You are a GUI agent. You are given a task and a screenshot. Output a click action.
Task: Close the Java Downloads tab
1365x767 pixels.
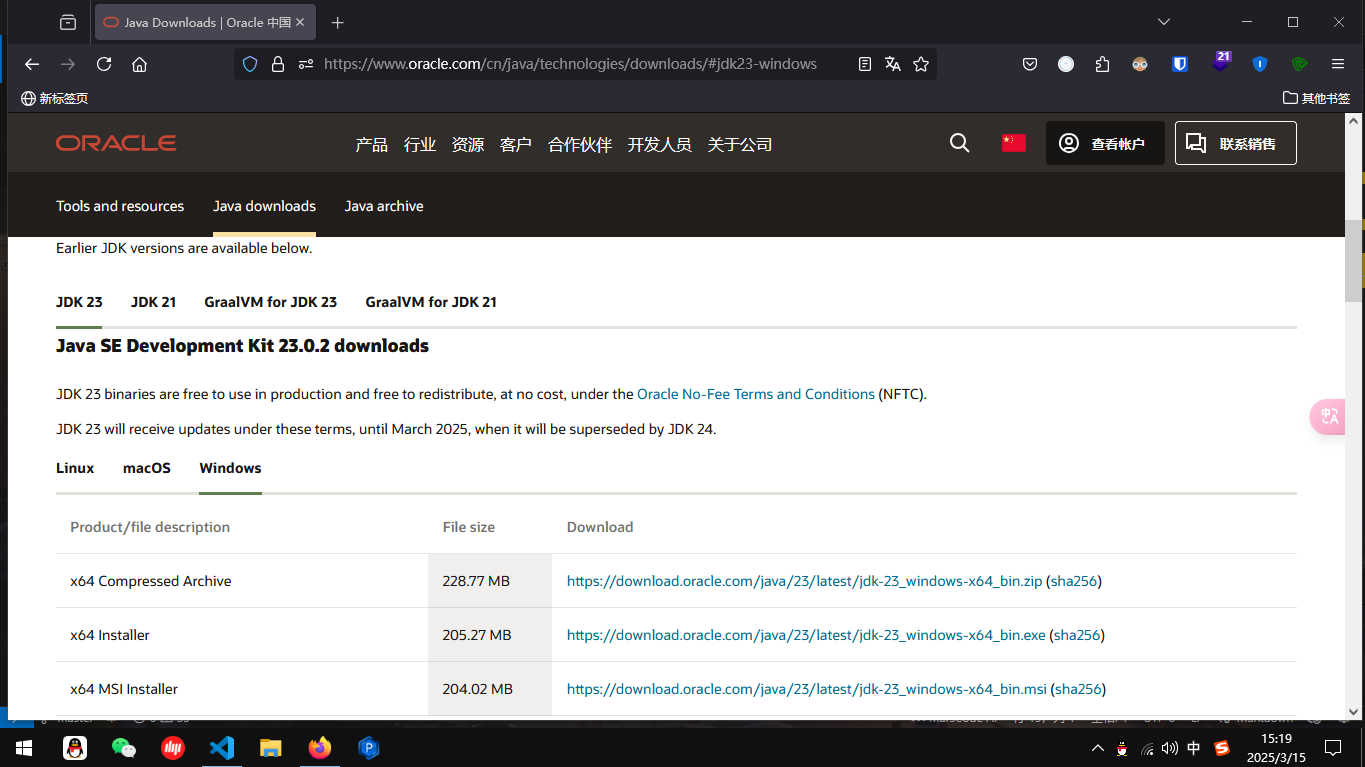pyautogui.click(x=300, y=22)
